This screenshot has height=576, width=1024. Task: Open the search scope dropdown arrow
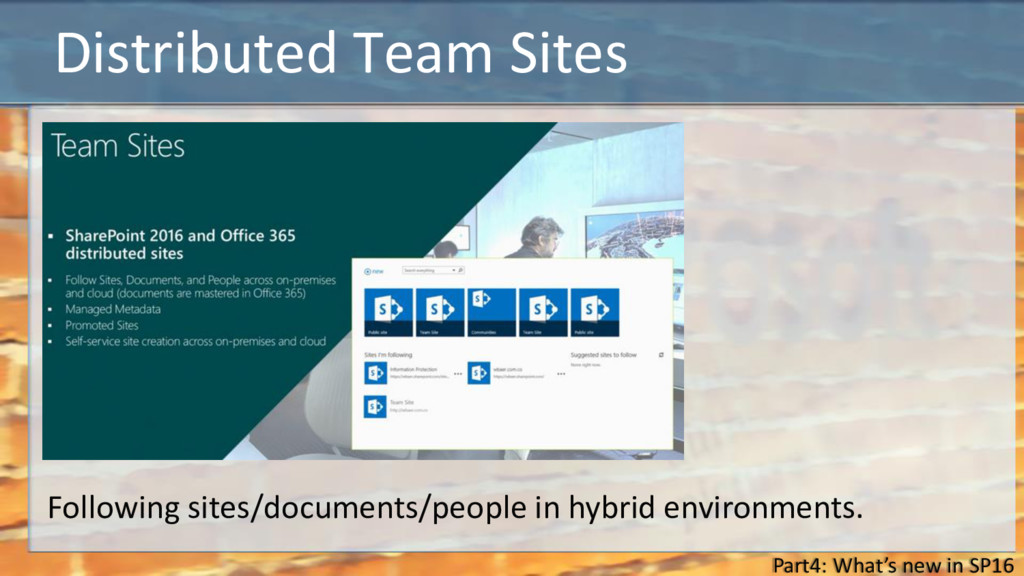pos(454,270)
